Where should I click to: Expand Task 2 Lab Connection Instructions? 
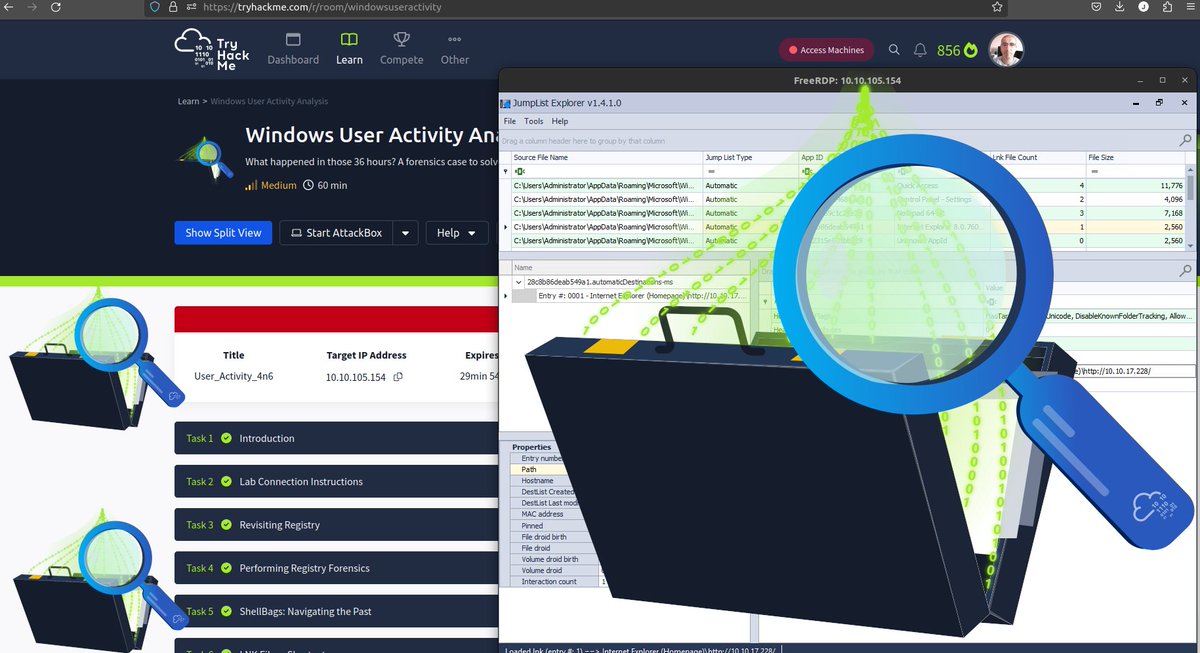(x=336, y=481)
